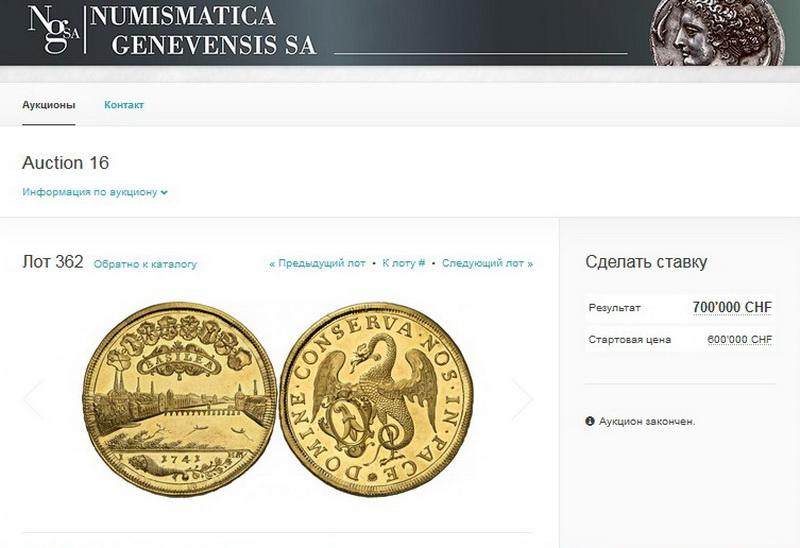Click 'К лоту #' jump link
Screen dimensions: 800x548
coord(404,263)
